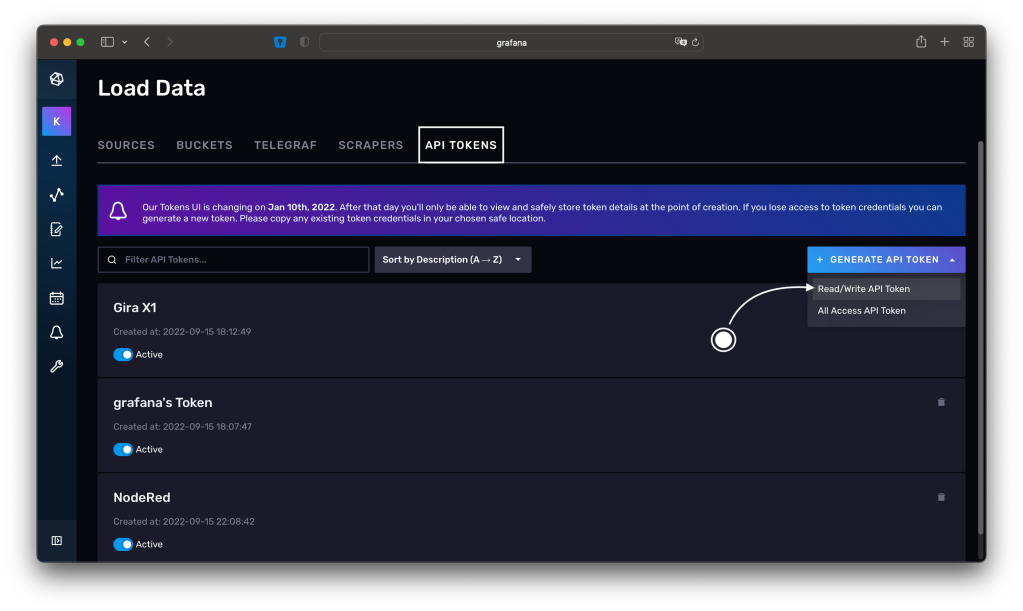Select Read/Write API Token option
Screen dimensions: 1023x611
click(x=863, y=288)
